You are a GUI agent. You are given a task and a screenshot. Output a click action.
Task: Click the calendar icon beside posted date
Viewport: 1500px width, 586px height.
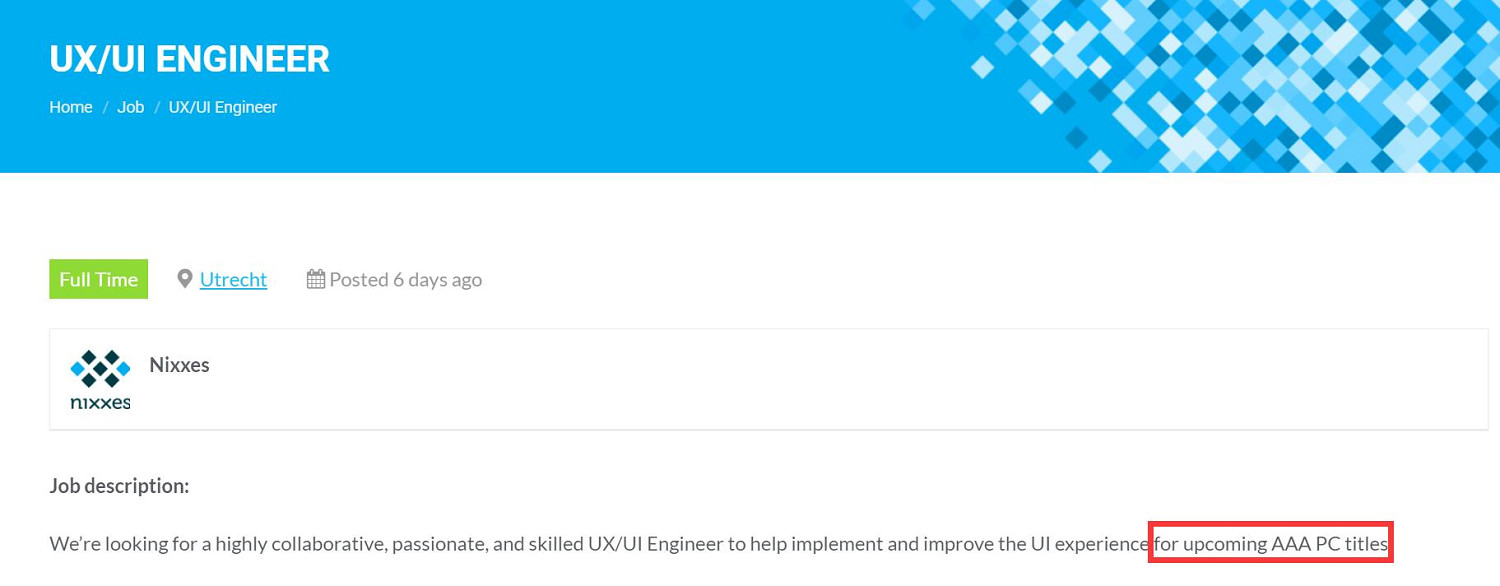point(316,279)
